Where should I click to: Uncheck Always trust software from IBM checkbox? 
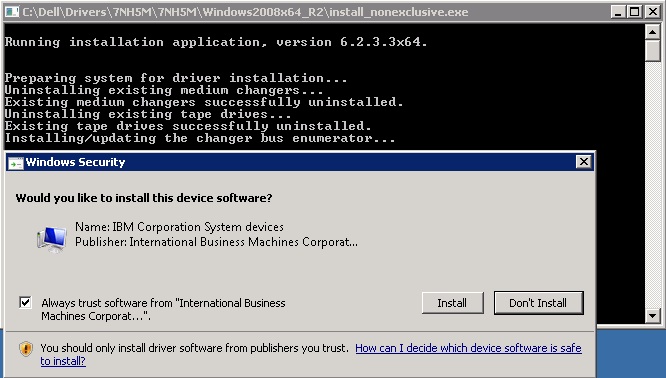point(25,302)
